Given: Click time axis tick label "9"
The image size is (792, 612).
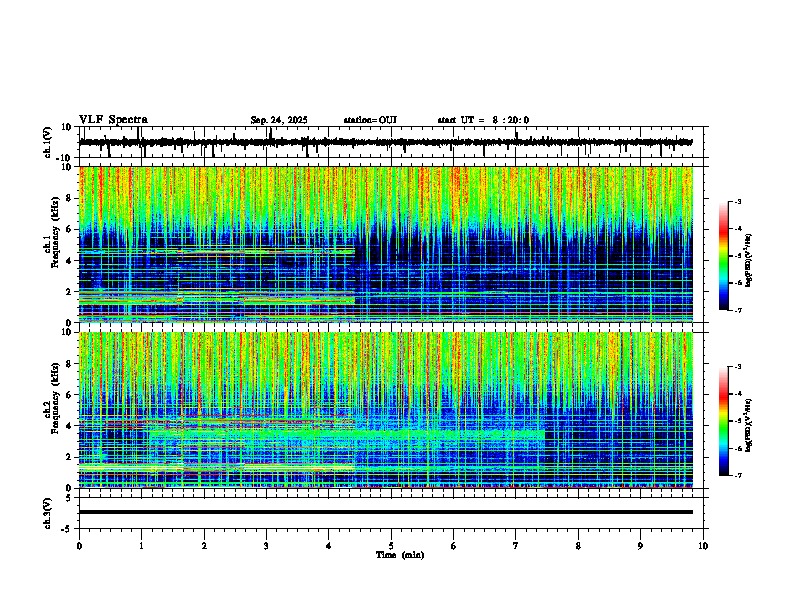Looking at the screenshot, I should pos(640,546).
